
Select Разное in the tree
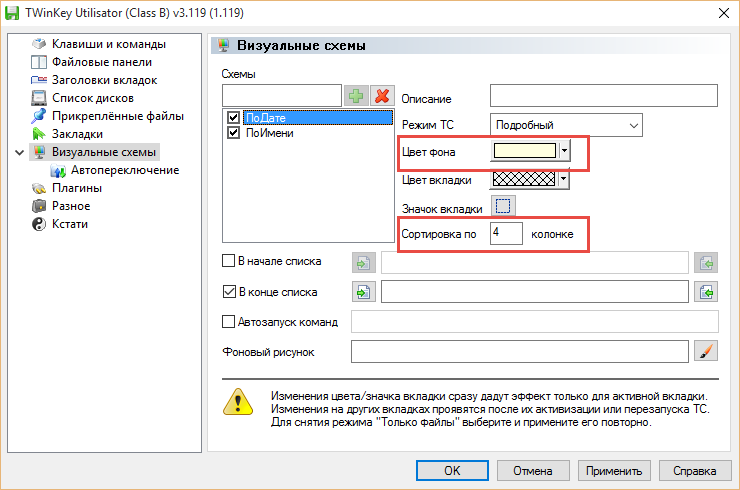coord(71,206)
